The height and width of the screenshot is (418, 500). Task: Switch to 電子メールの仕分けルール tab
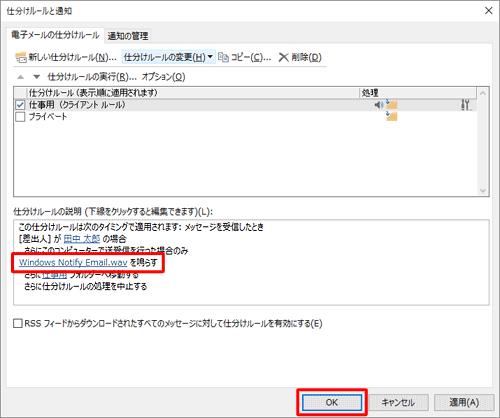pos(55,35)
